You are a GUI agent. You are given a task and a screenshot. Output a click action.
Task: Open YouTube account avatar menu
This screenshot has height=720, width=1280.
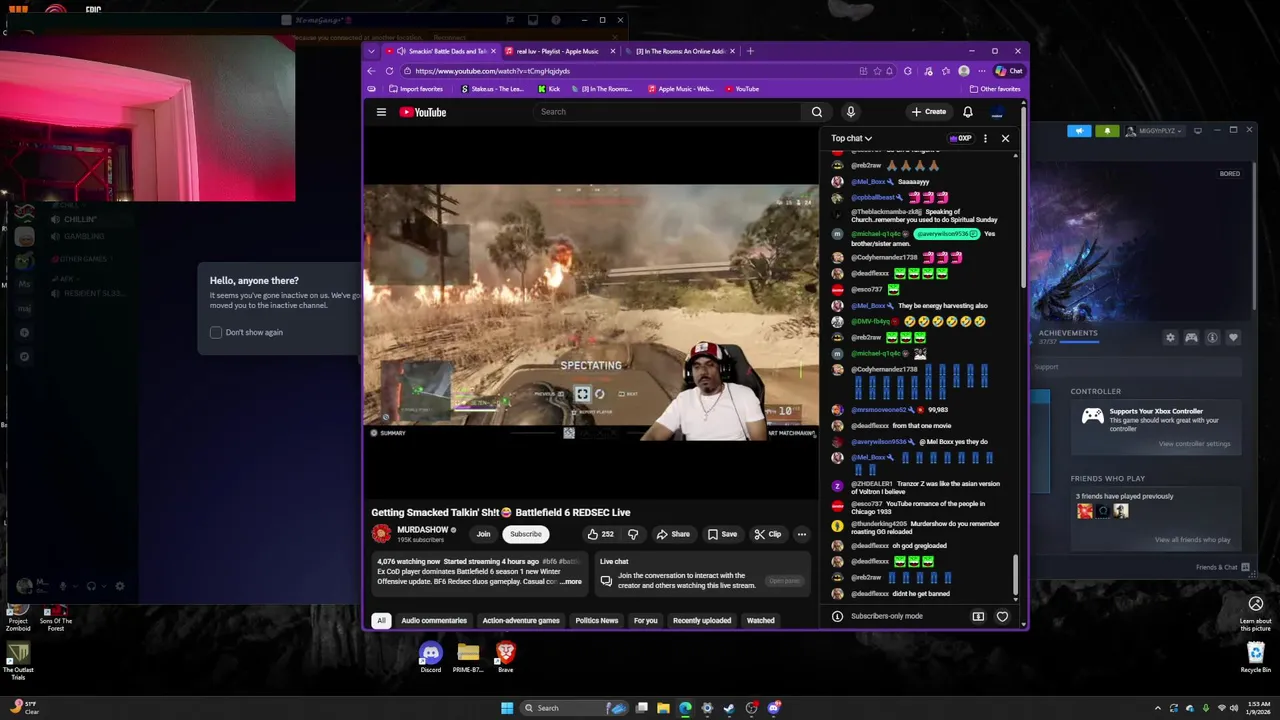[997, 112]
